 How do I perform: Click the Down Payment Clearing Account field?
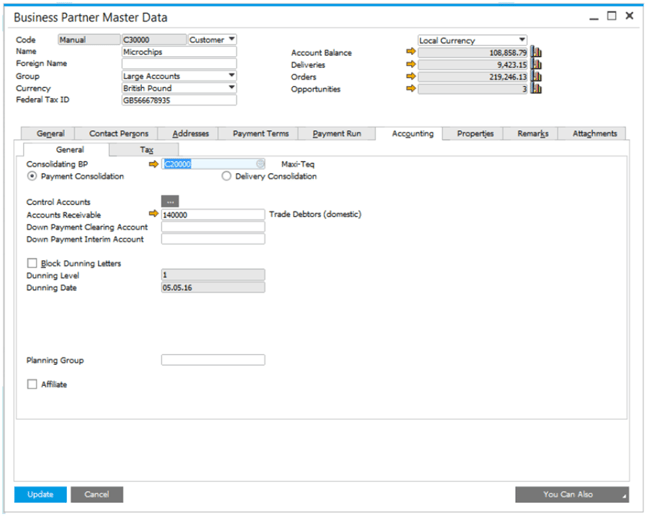[213, 227]
